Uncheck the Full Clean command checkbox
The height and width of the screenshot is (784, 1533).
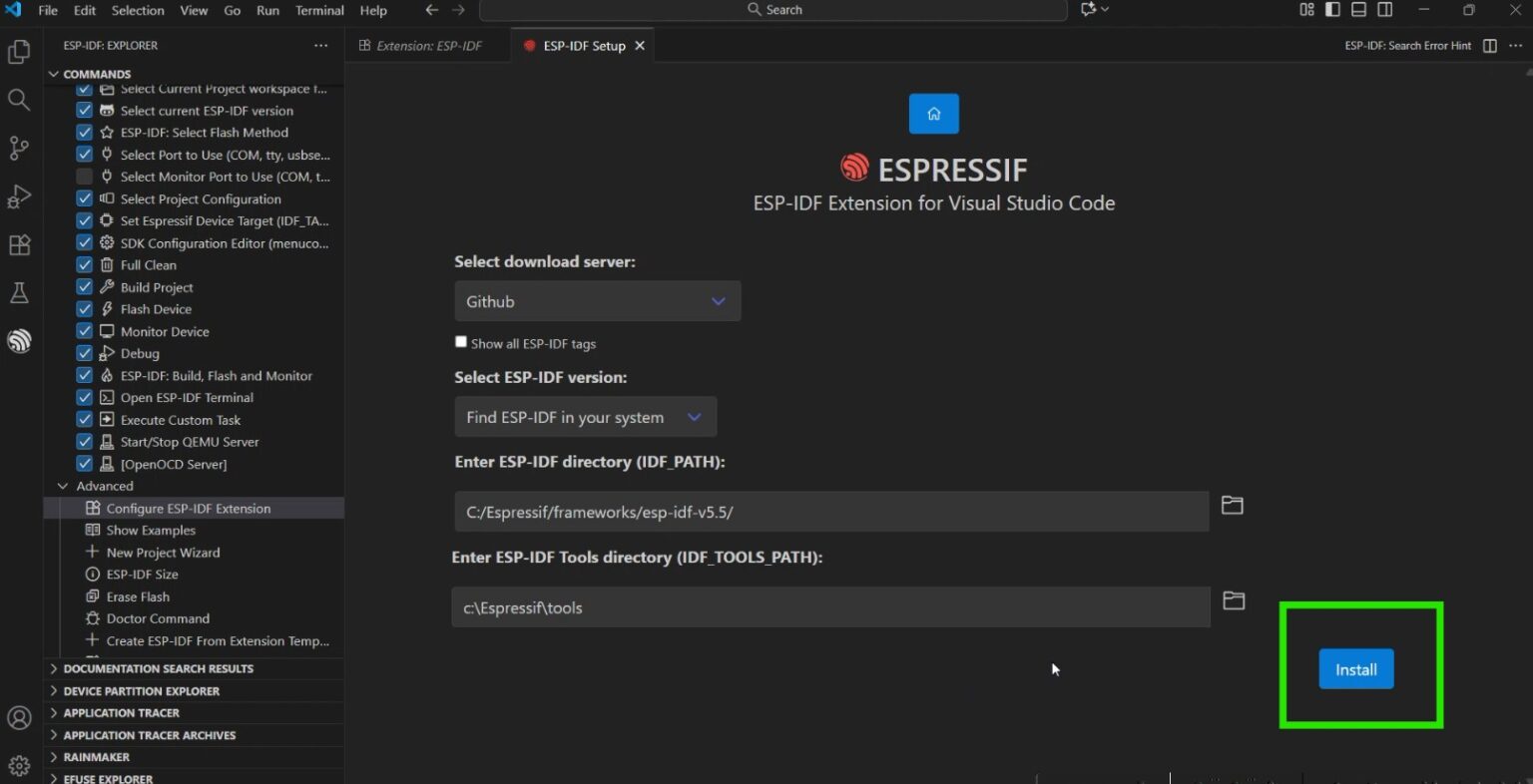coord(85,265)
